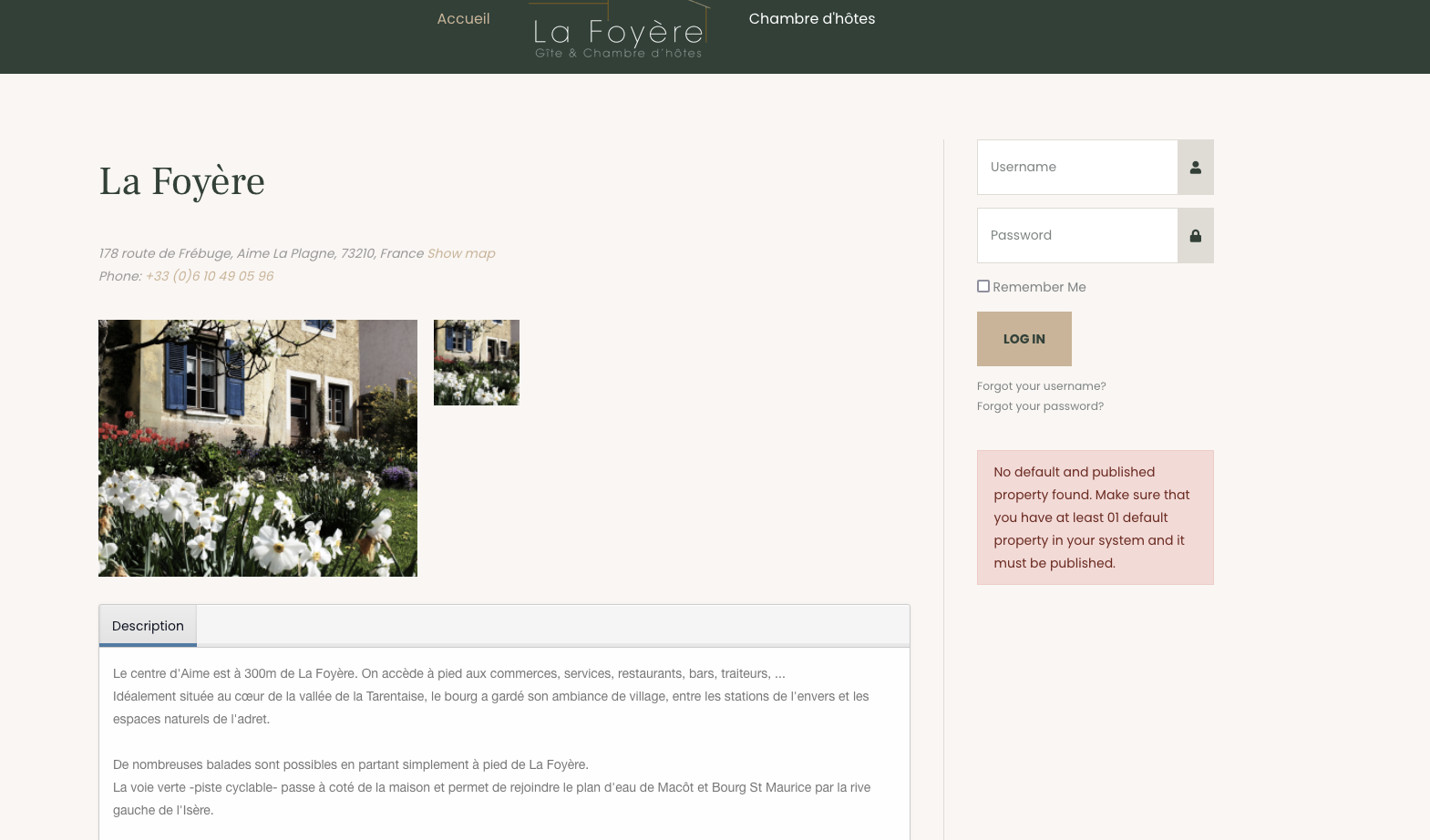Open Forgot your username? link
Screen dimensions: 1430x840
click(x=1042, y=386)
